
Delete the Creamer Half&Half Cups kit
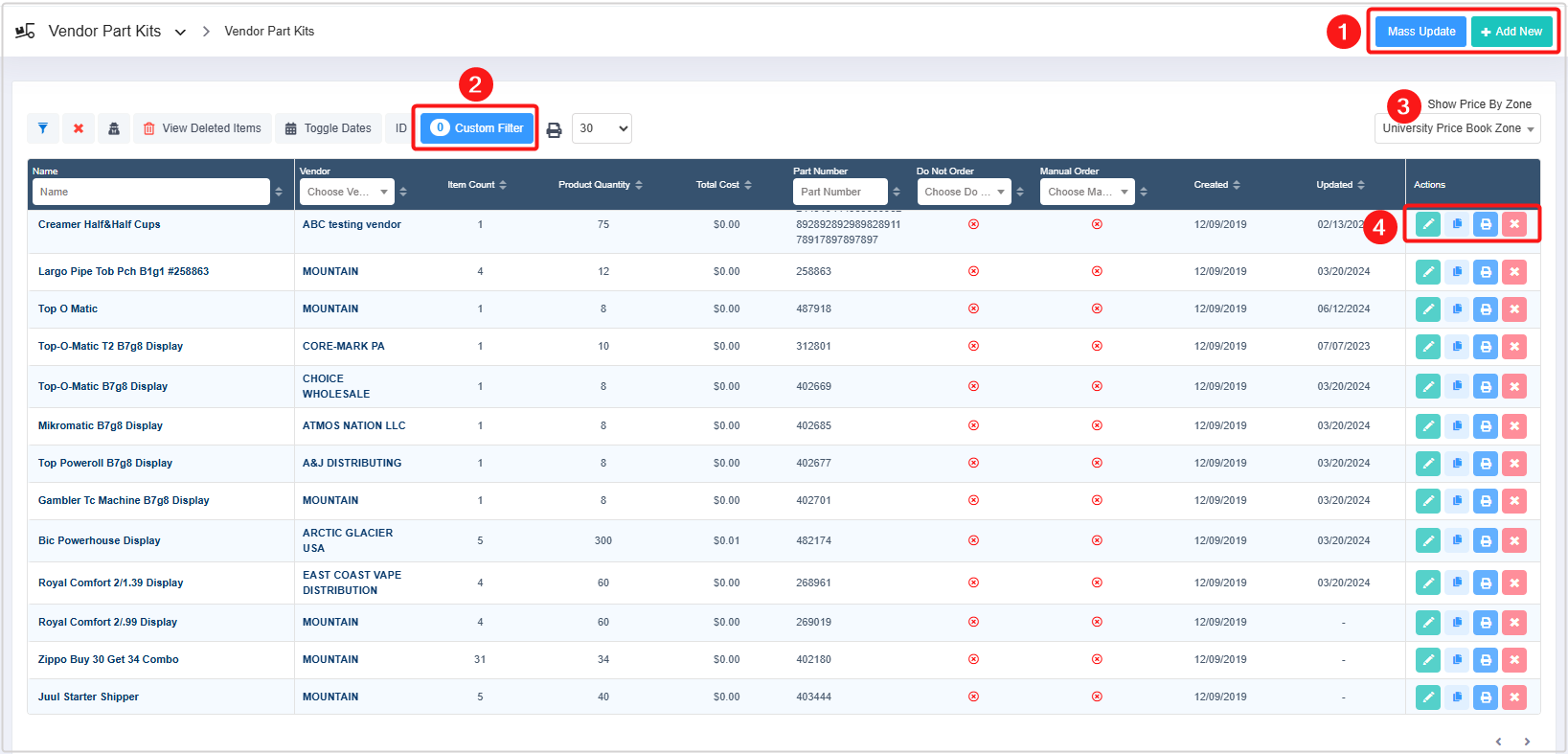coord(1514,224)
